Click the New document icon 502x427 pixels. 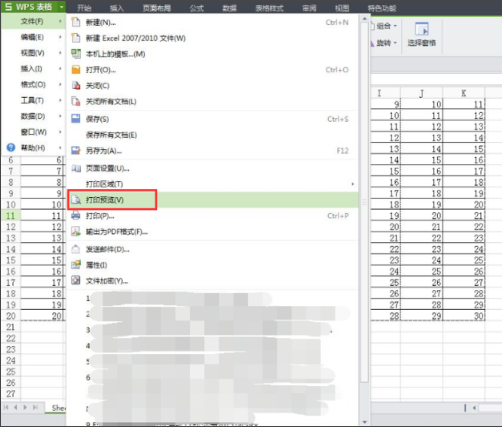coord(76,22)
